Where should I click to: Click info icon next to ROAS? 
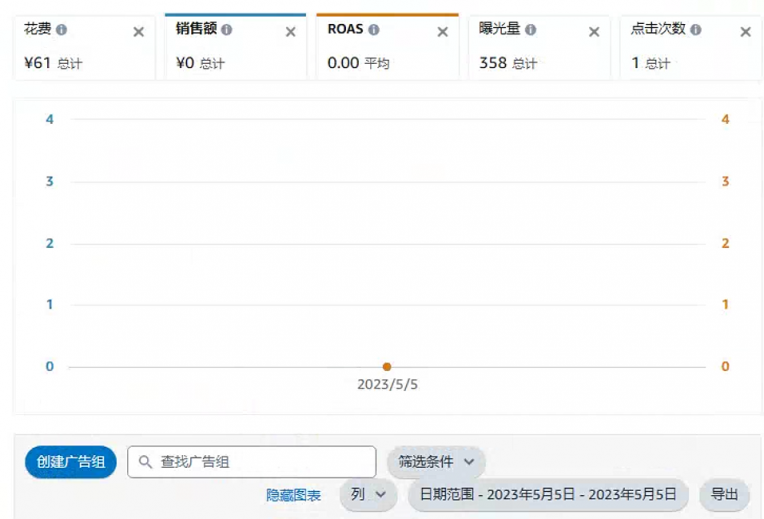click(x=376, y=30)
